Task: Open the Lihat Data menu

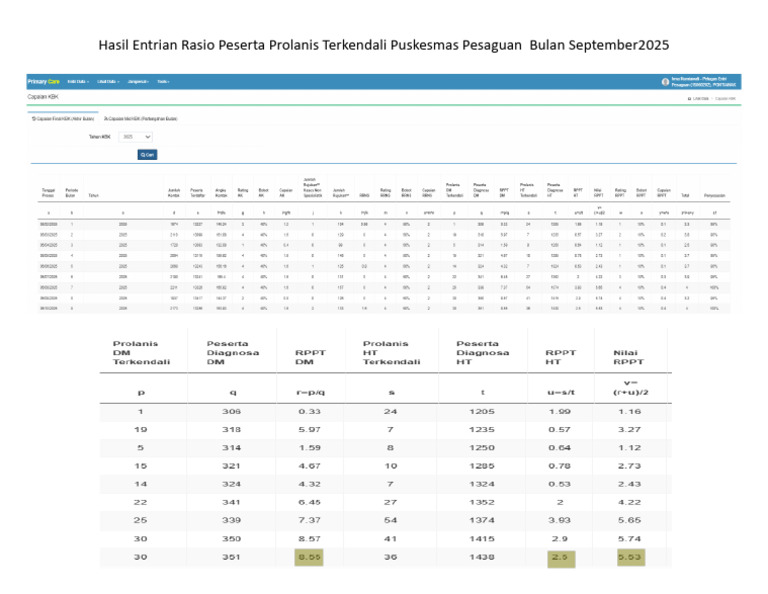Action: point(108,82)
